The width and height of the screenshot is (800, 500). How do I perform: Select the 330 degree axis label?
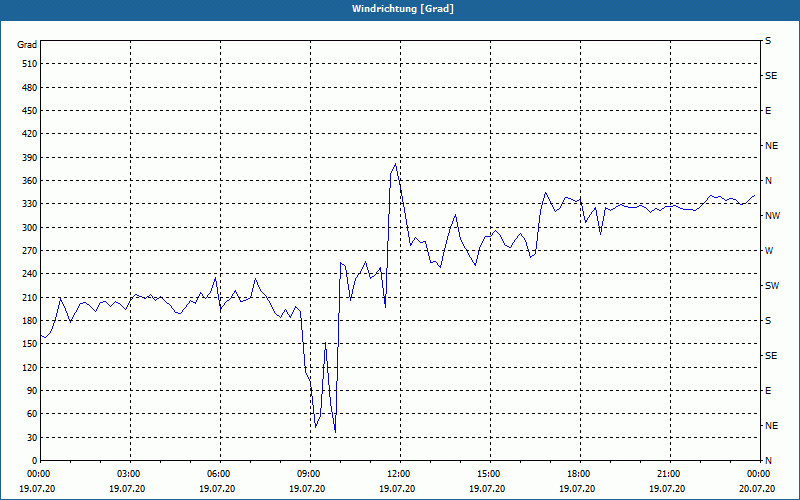pos(30,204)
